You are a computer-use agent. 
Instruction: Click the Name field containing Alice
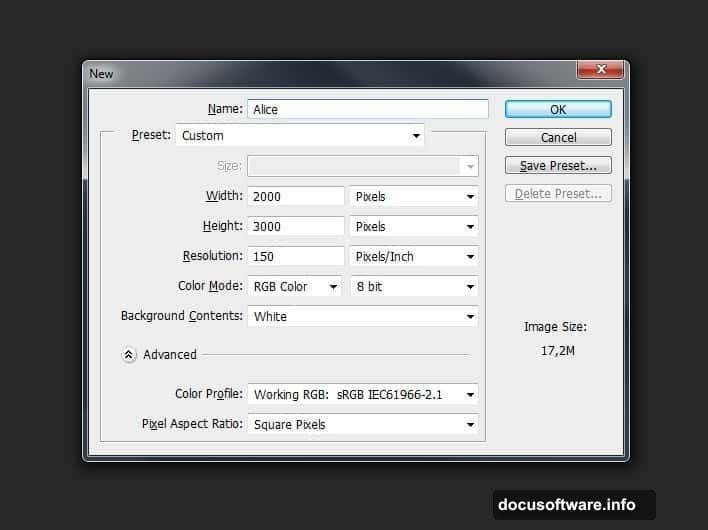[x=367, y=109]
